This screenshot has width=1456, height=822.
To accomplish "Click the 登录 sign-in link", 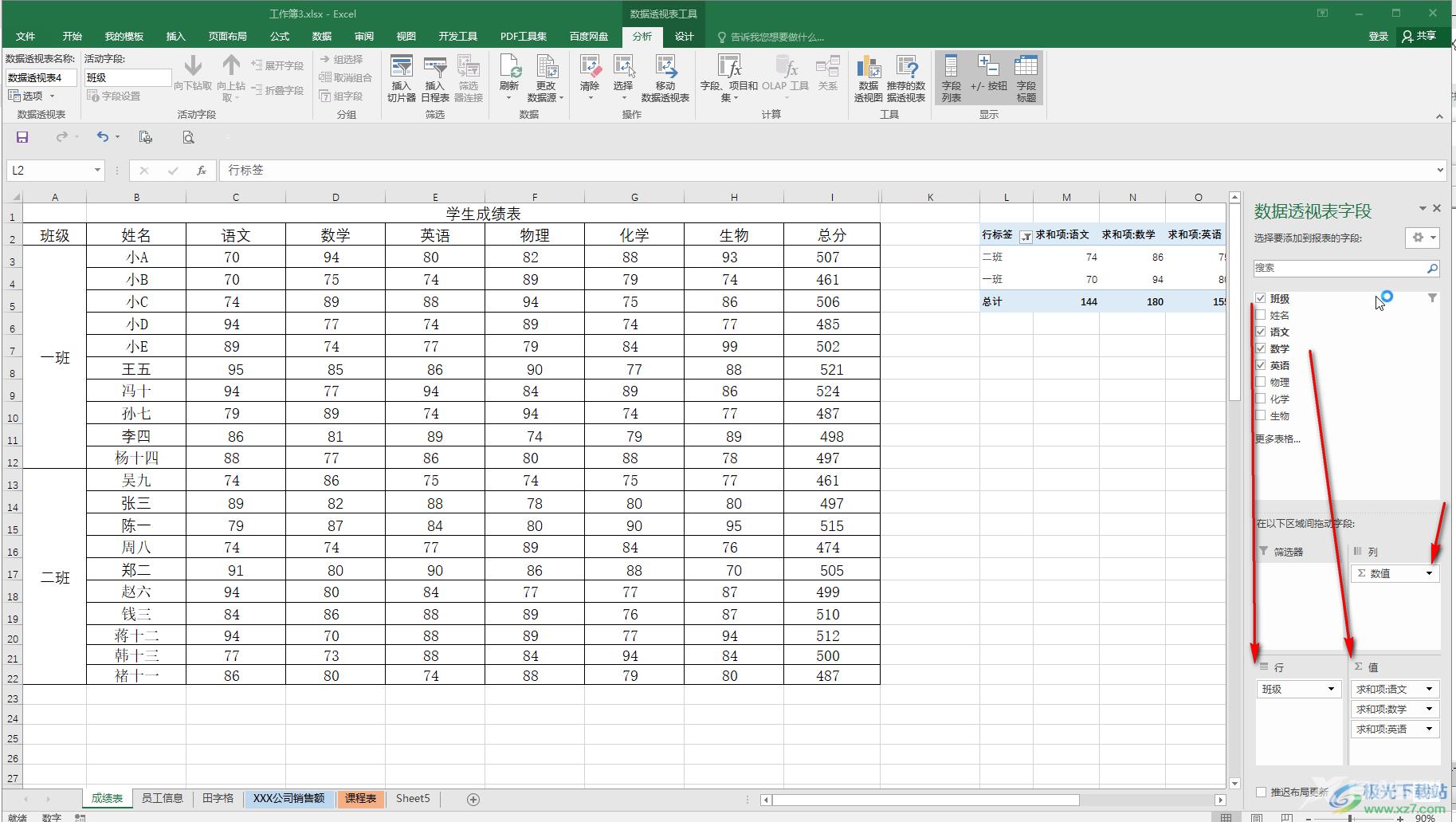I will click(1379, 37).
